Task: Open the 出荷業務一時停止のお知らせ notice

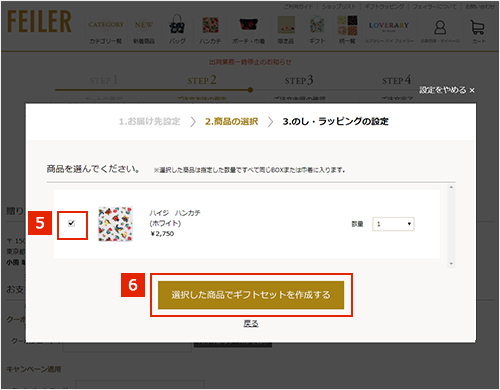Action: 250,62
